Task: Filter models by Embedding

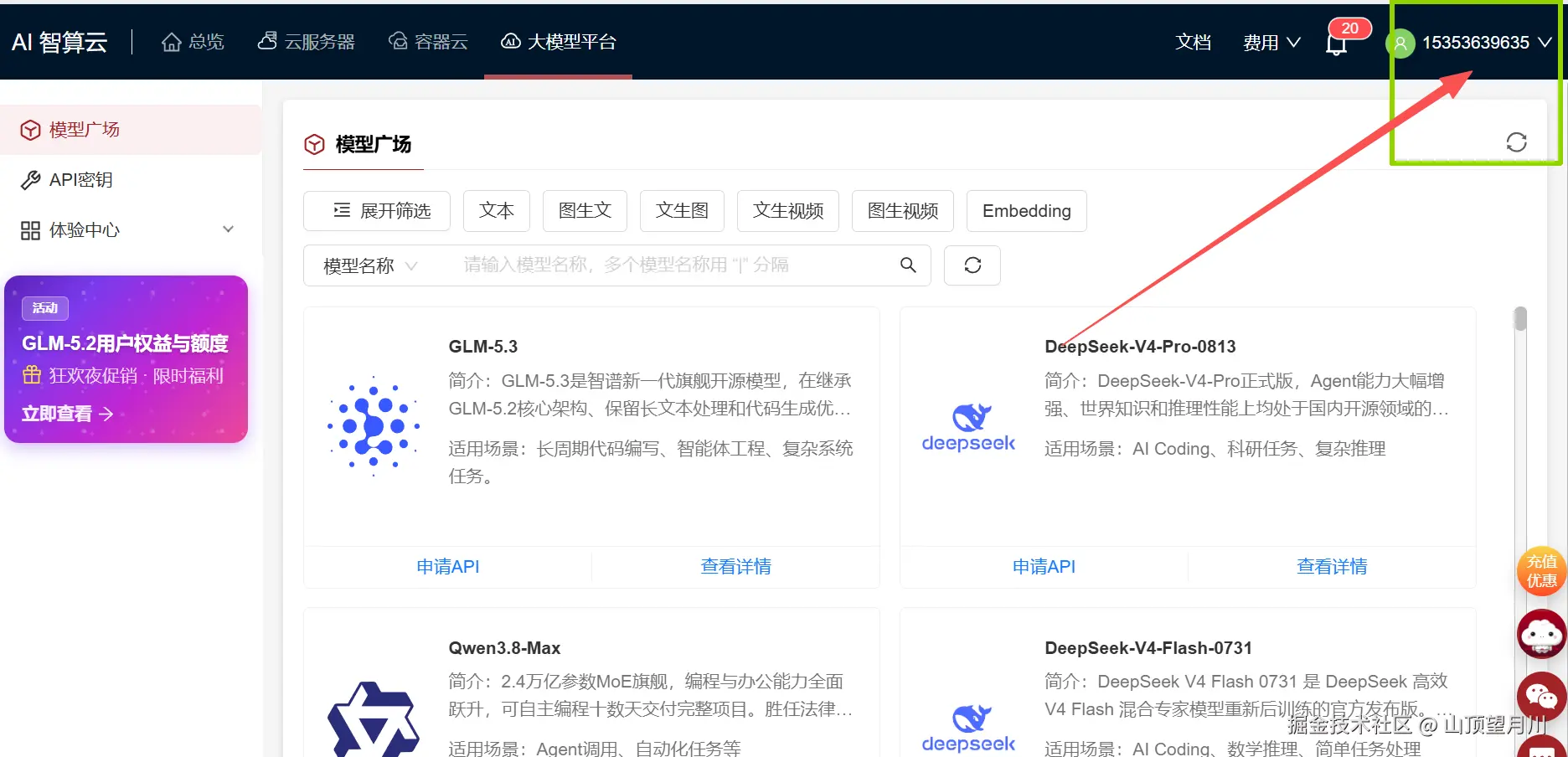Action: pos(1027,211)
